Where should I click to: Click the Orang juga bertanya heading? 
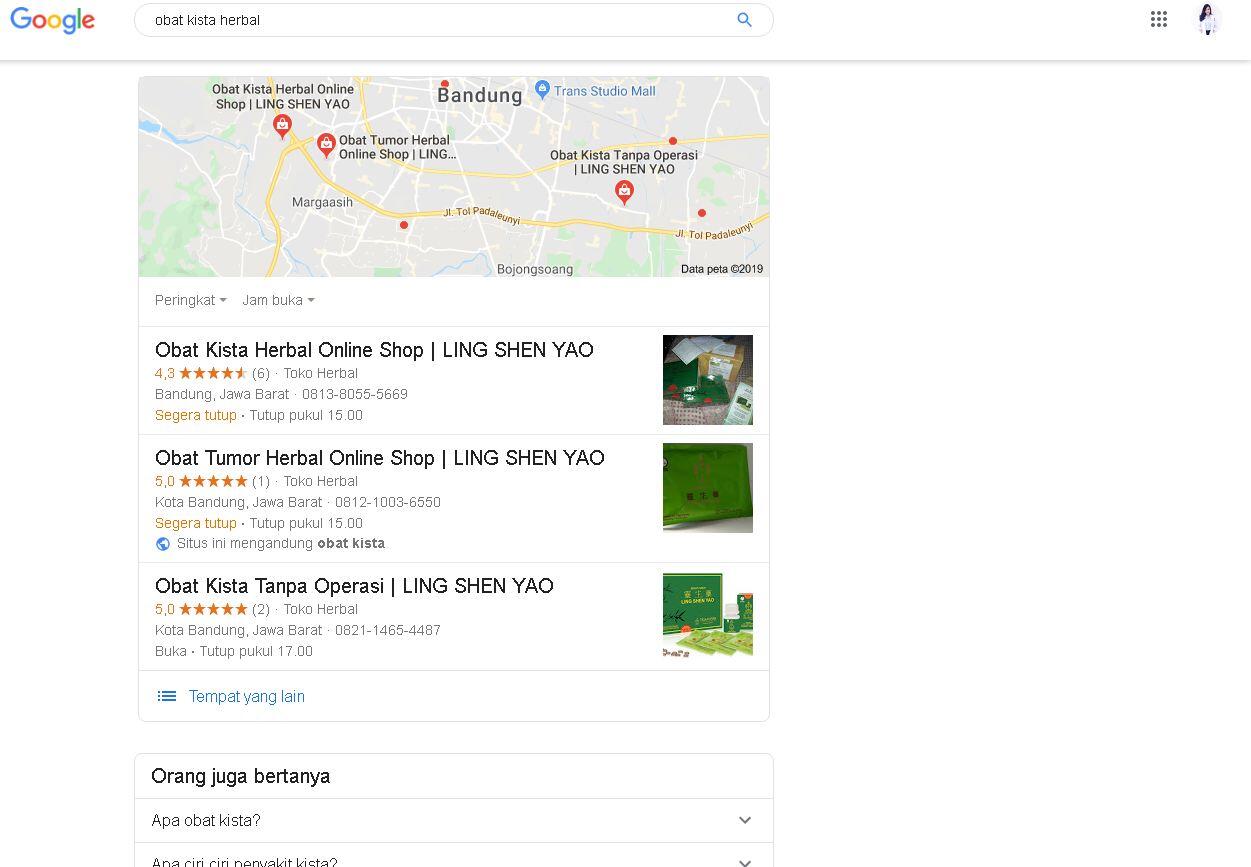(241, 776)
